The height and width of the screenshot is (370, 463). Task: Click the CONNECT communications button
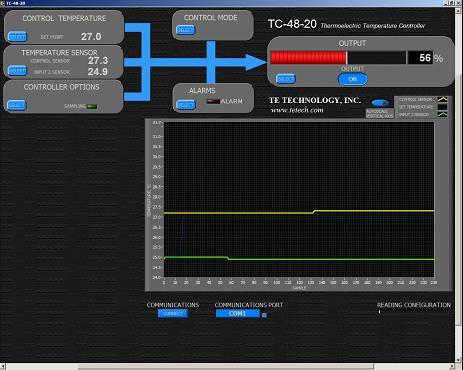tap(173, 313)
